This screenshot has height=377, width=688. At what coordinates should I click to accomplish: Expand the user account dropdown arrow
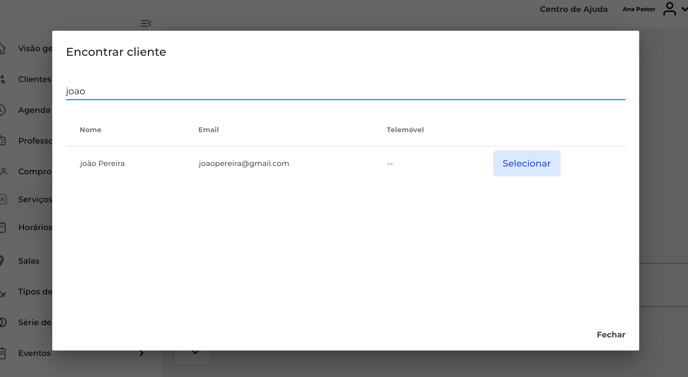click(684, 9)
